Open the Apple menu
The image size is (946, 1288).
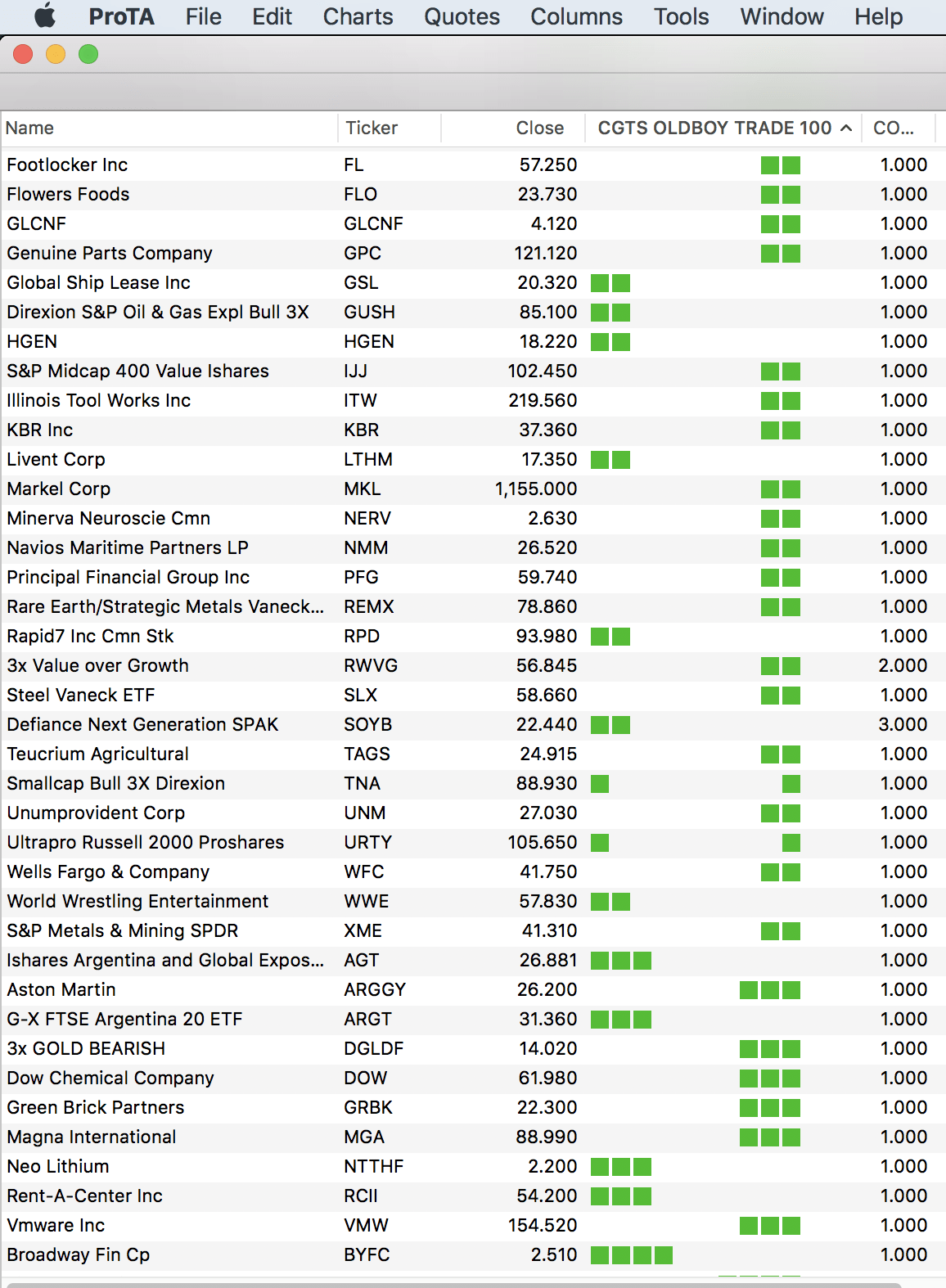46,16
